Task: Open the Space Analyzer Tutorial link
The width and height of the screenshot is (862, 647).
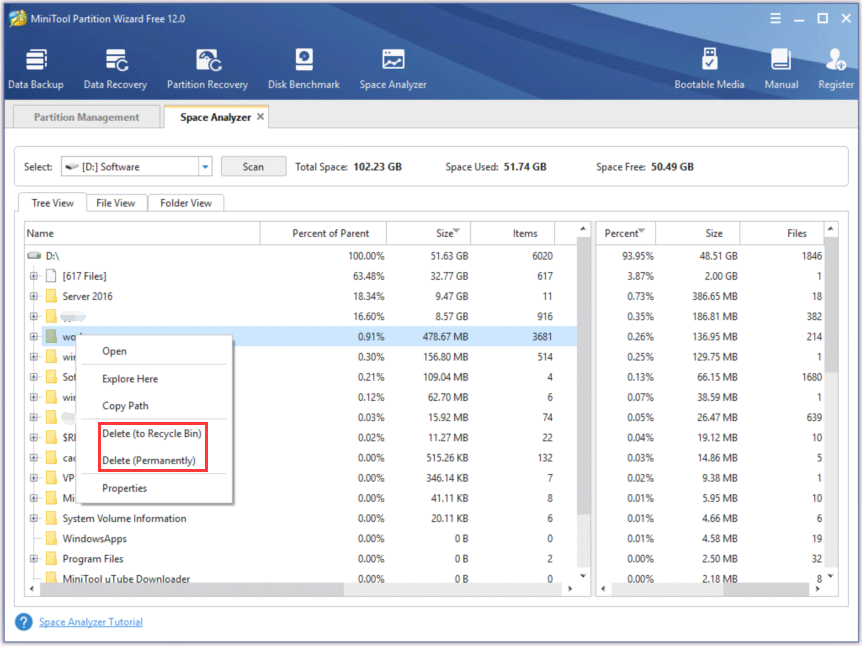Action: click(x=91, y=622)
